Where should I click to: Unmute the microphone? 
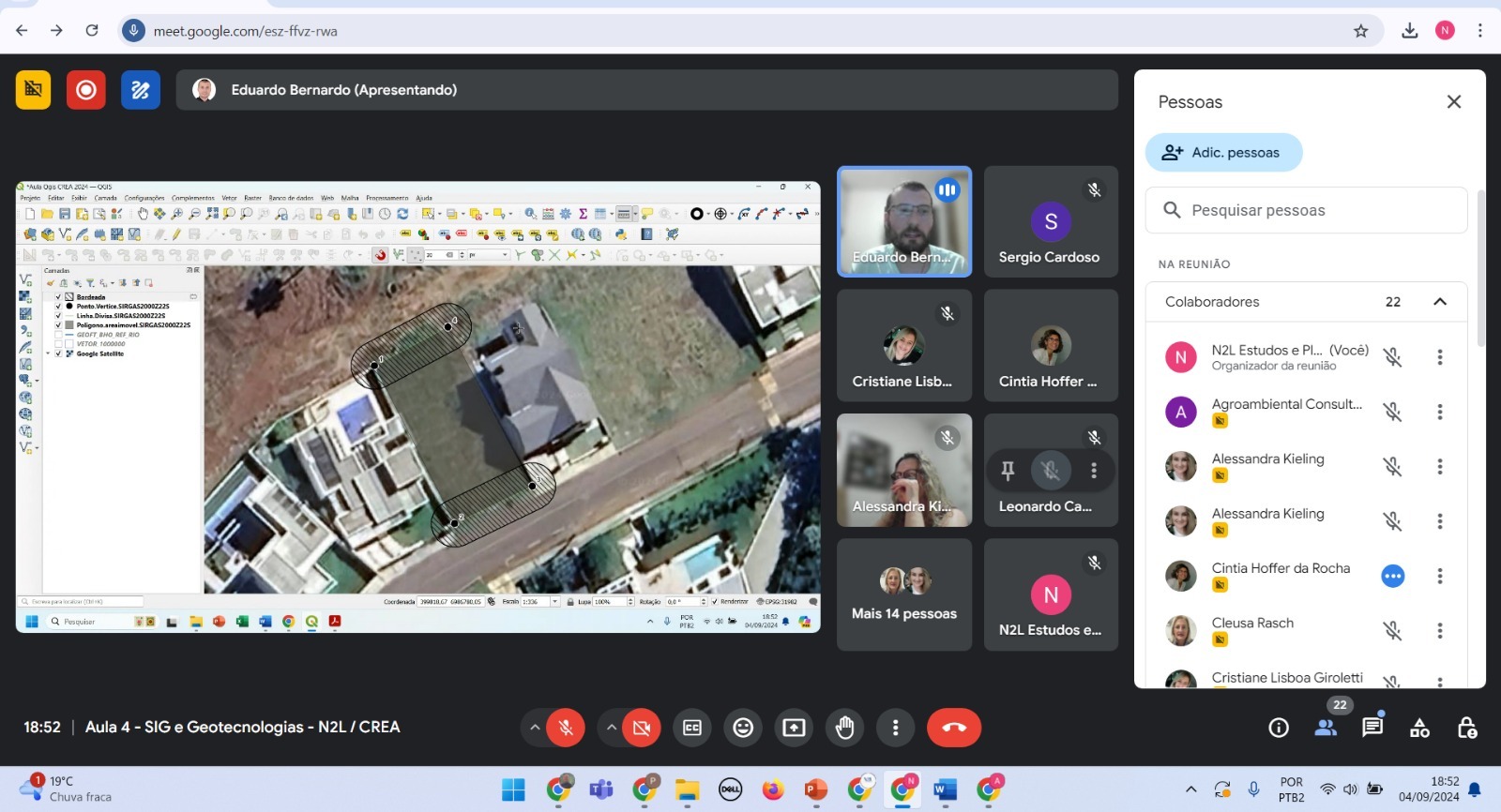coord(566,728)
